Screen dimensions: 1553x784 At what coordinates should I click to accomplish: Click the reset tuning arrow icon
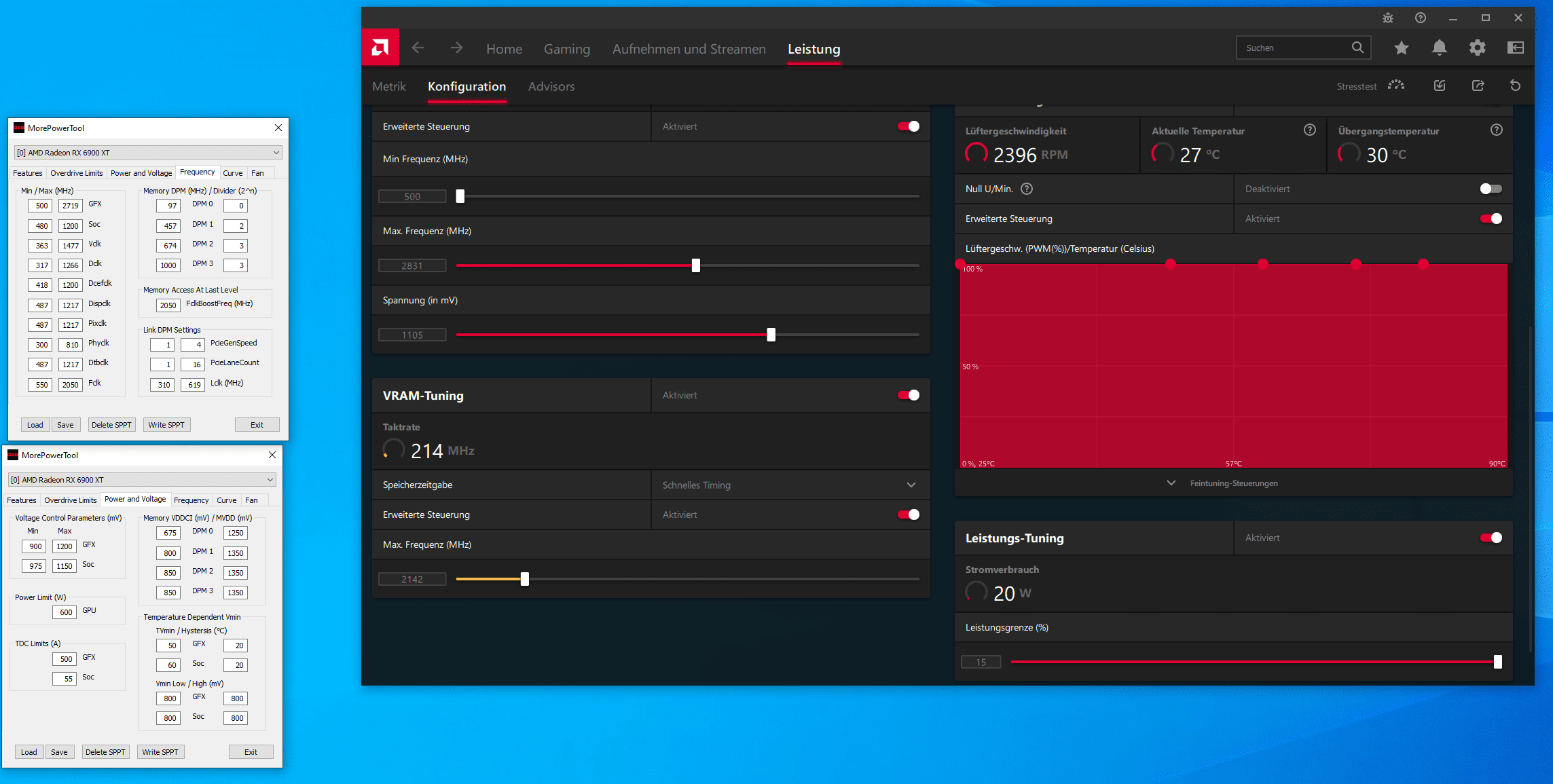[1515, 86]
